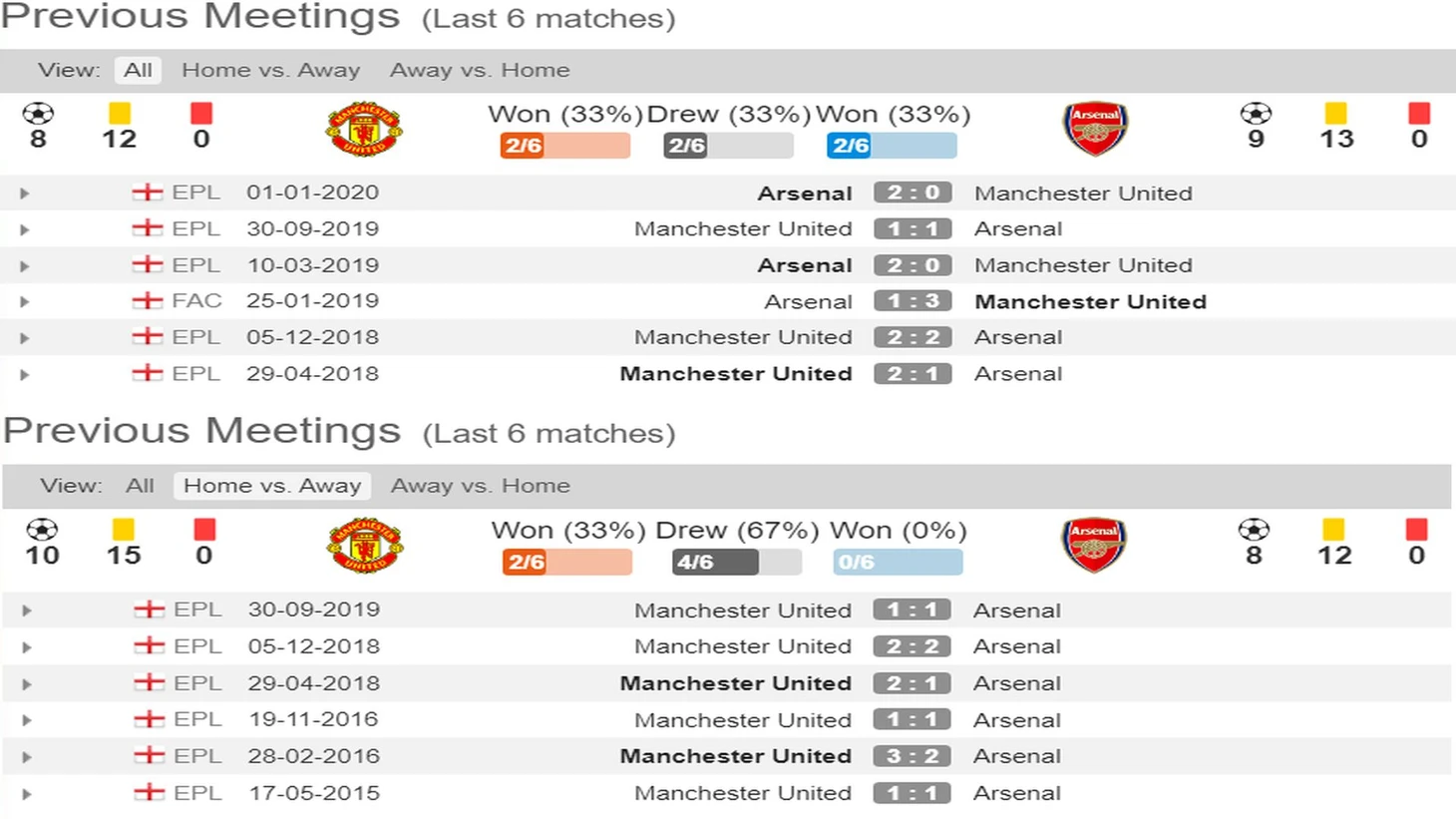The height and width of the screenshot is (819, 1456).
Task: Expand the FAC 25-01-2019 match details
Action: (x=25, y=301)
